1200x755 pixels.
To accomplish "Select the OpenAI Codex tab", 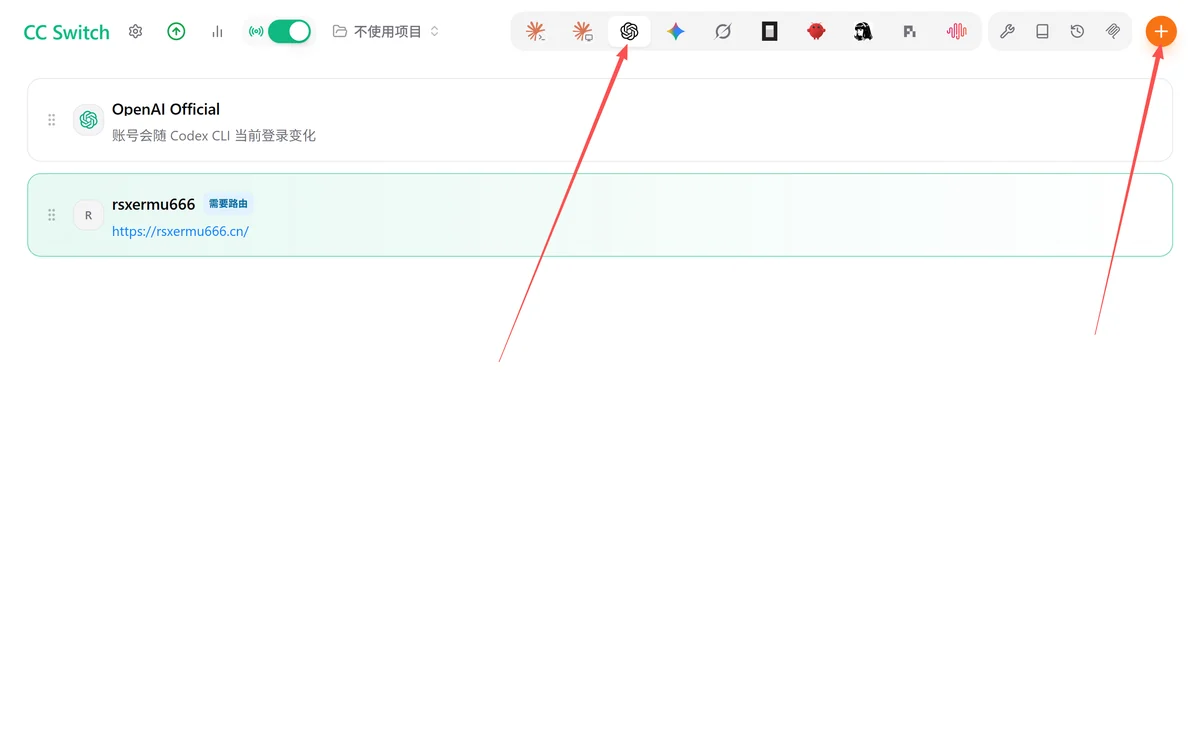I will coord(629,32).
